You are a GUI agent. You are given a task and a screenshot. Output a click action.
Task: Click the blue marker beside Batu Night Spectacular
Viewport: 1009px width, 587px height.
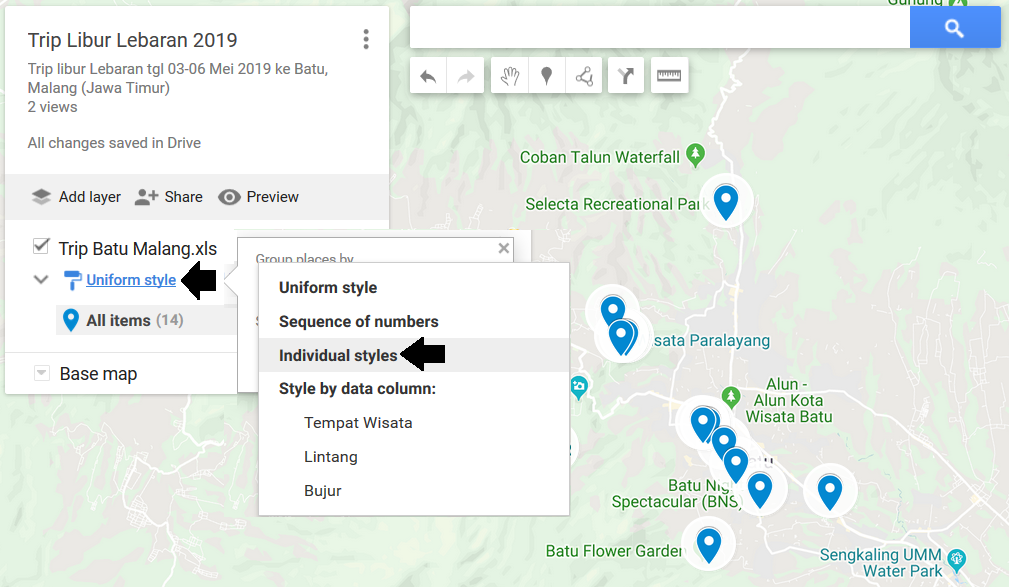click(760, 490)
